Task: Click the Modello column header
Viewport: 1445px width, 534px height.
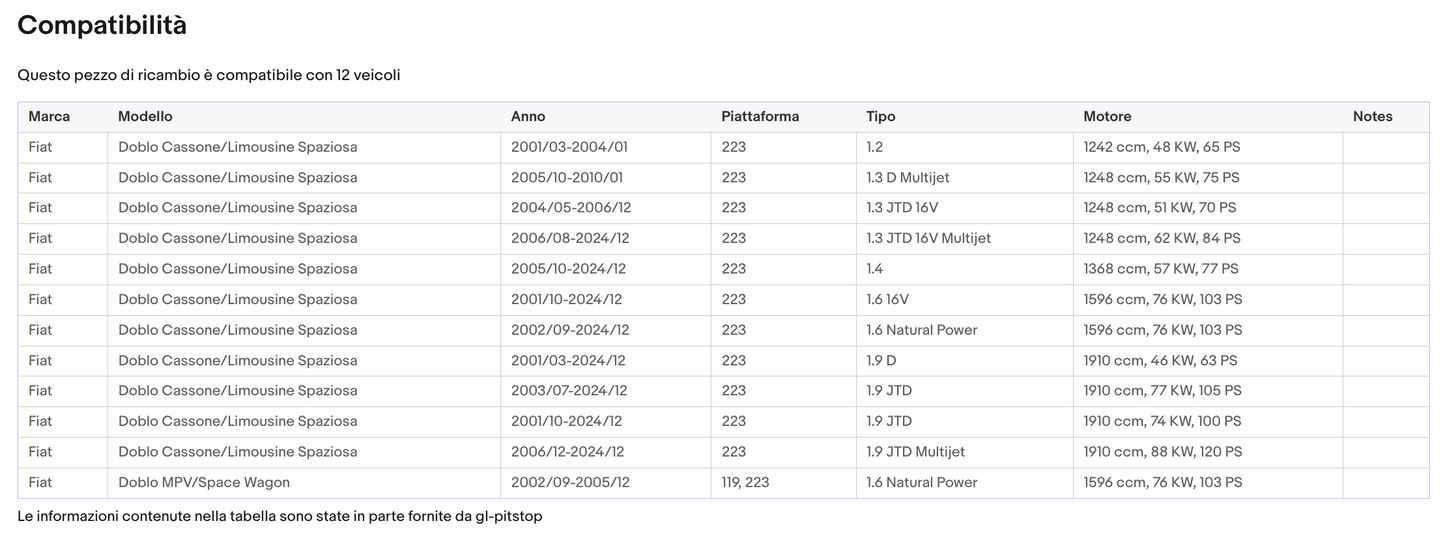Action: pos(145,117)
